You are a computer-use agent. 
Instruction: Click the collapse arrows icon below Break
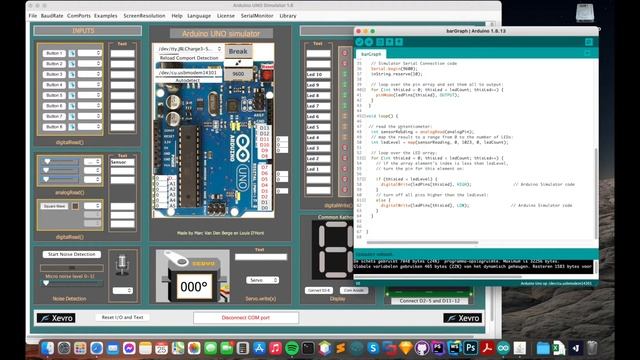click(238, 63)
